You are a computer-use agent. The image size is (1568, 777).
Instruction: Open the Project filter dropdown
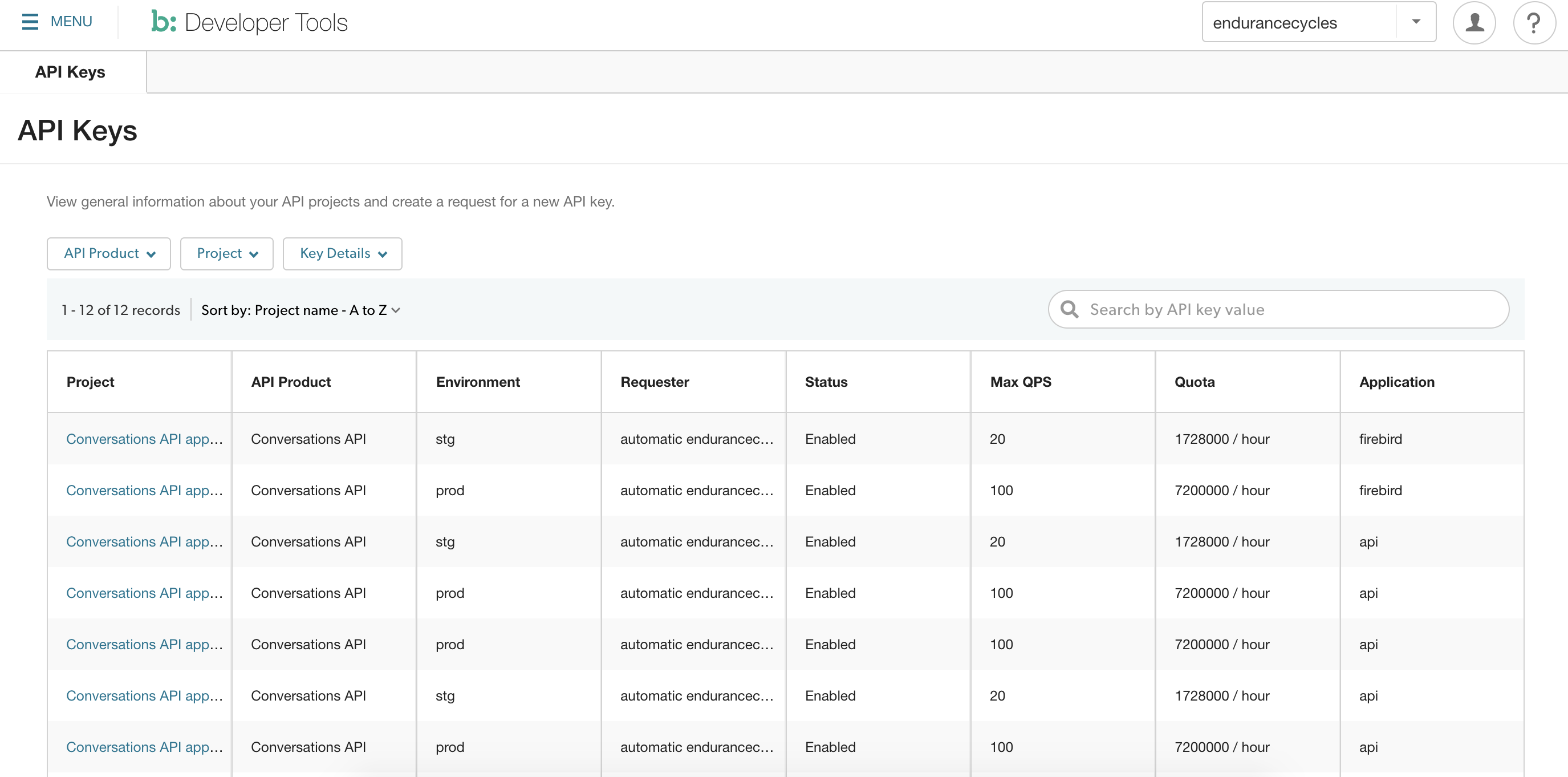point(226,253)
